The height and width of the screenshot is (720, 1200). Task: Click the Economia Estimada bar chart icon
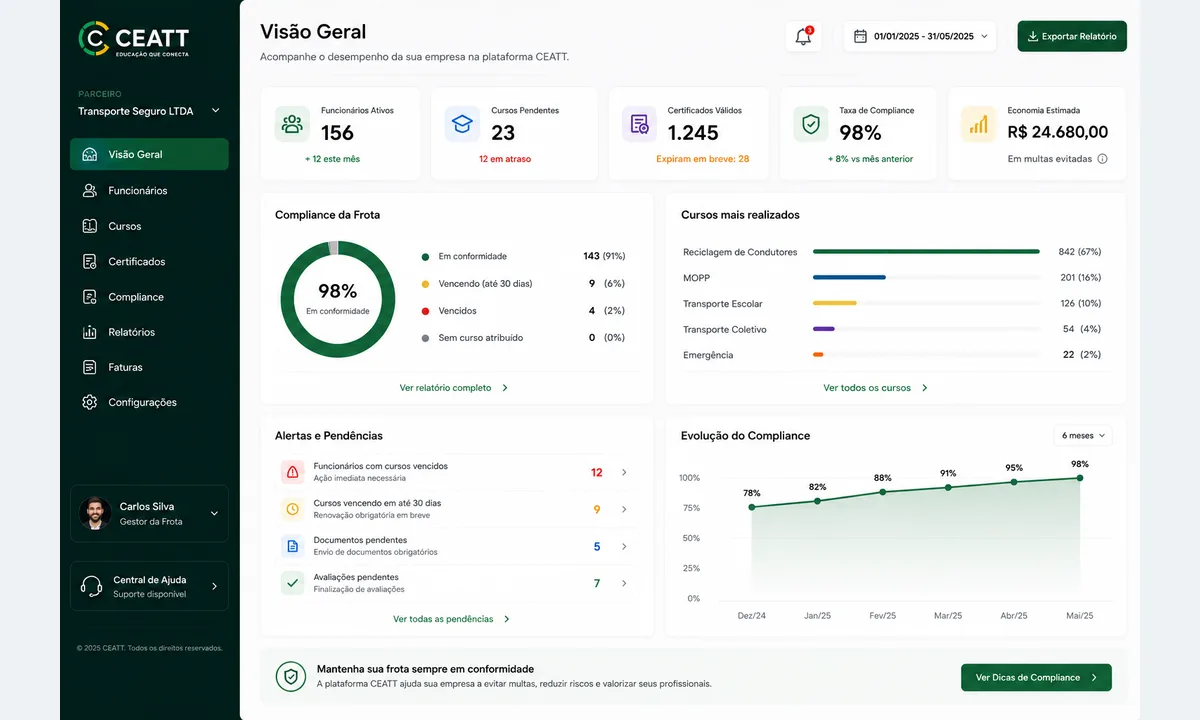click(978, 124)
